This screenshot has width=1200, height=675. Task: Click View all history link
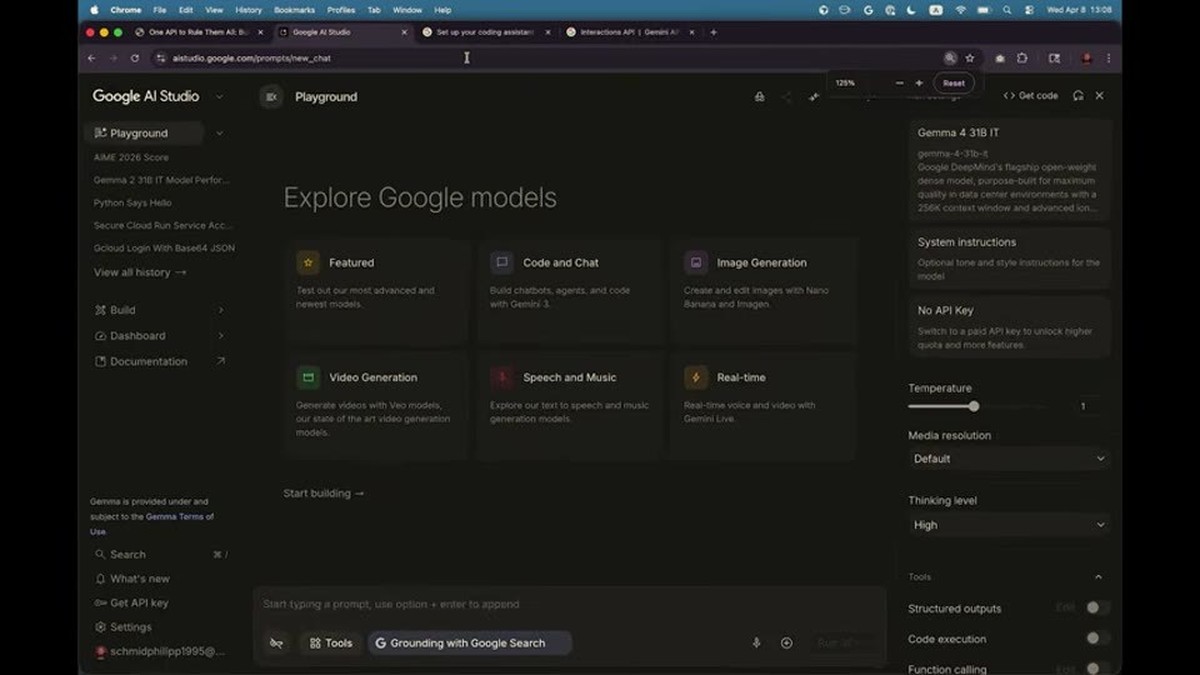[140, 272]
